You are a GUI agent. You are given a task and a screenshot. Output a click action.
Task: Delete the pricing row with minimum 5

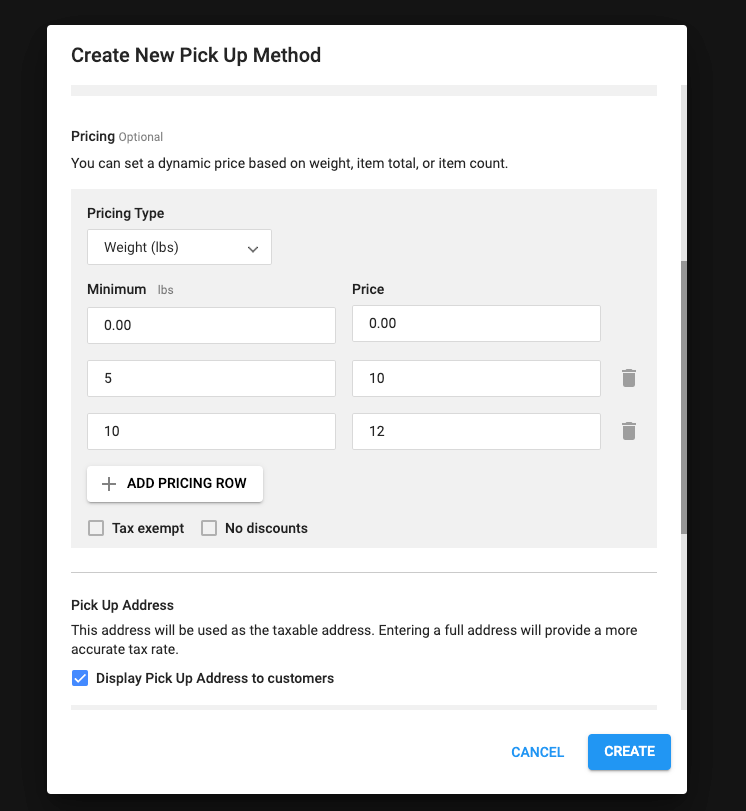pos(628,378)
